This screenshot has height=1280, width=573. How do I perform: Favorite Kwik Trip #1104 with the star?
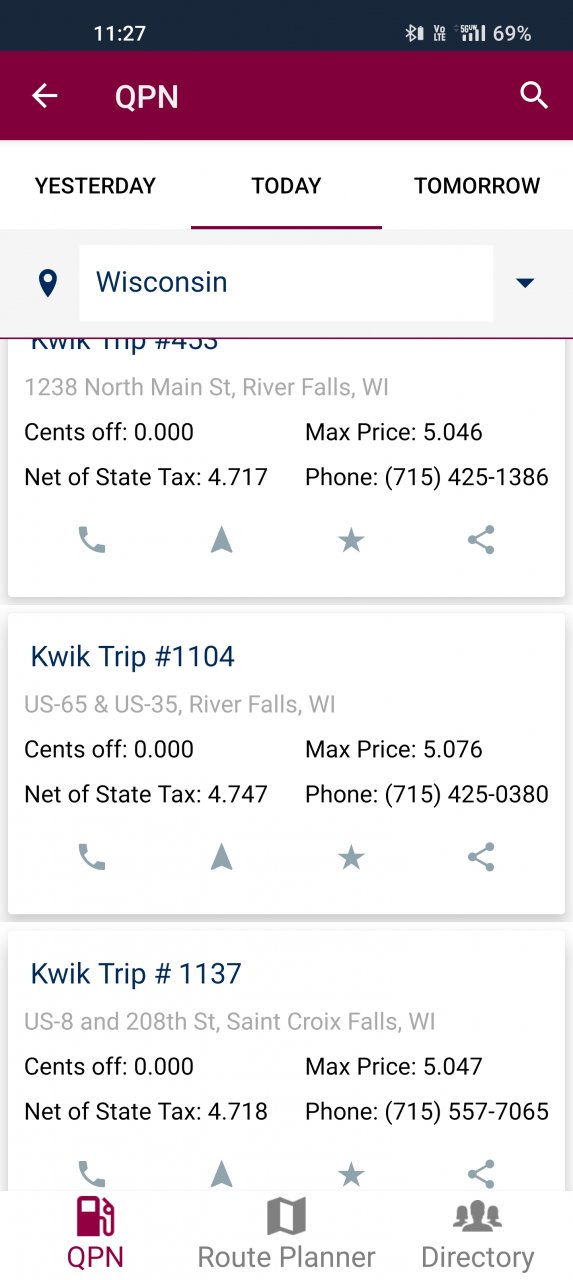point(351,857)
